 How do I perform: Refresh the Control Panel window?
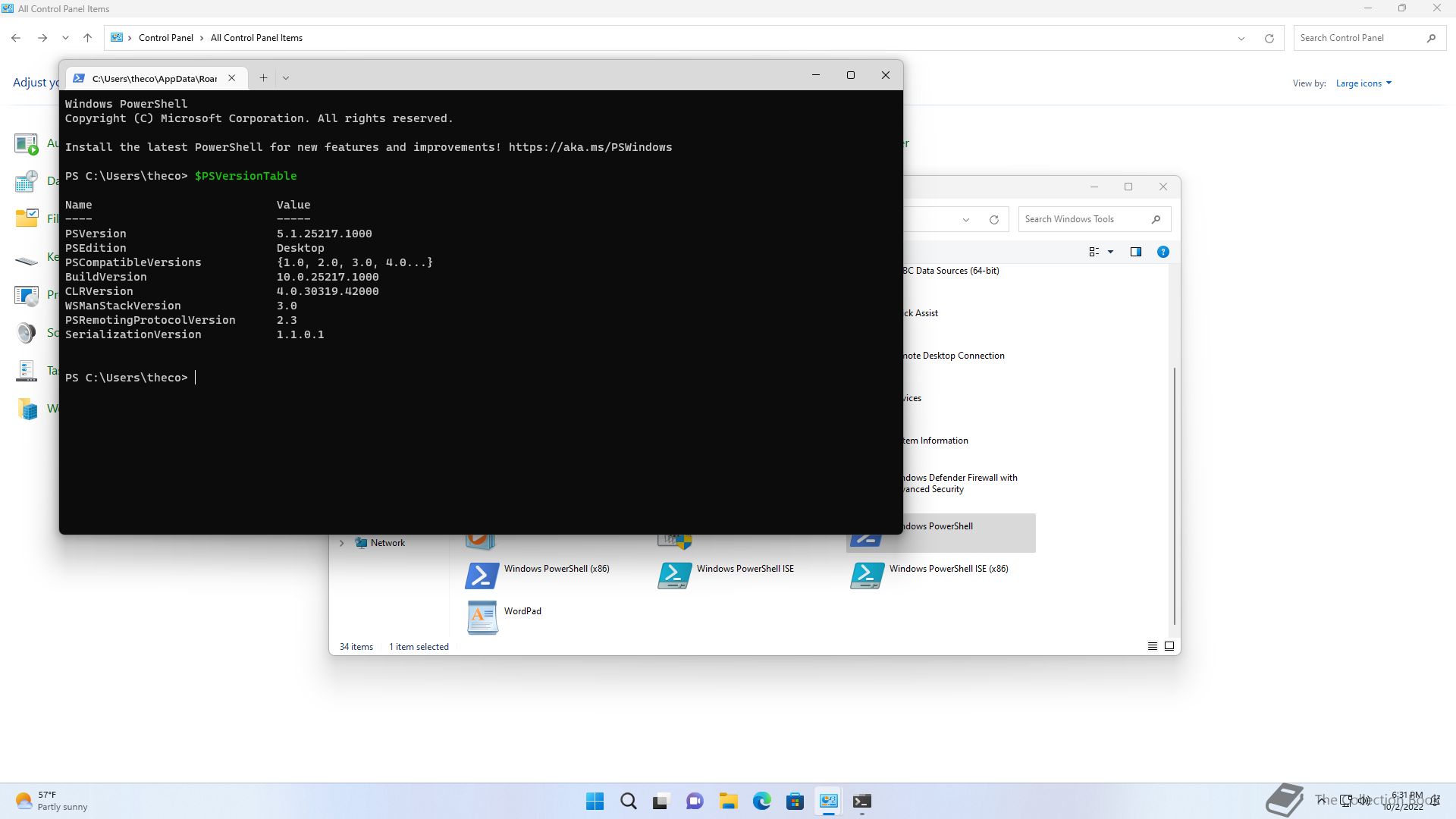tap(1269, 38)
